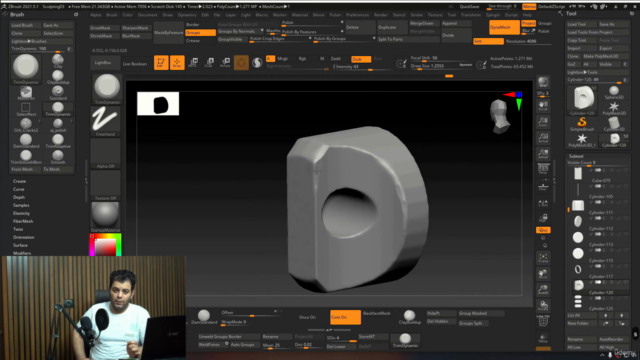Collapse the Subtool section header
The width and height of the screenshot is (640, 360).
tap(576, 156)
